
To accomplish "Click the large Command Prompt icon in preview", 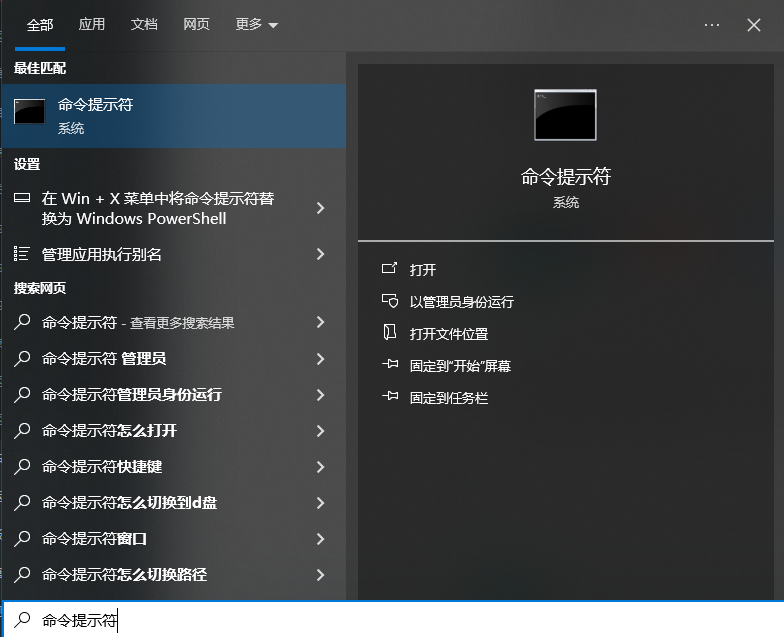I will [x=565, y=115].
